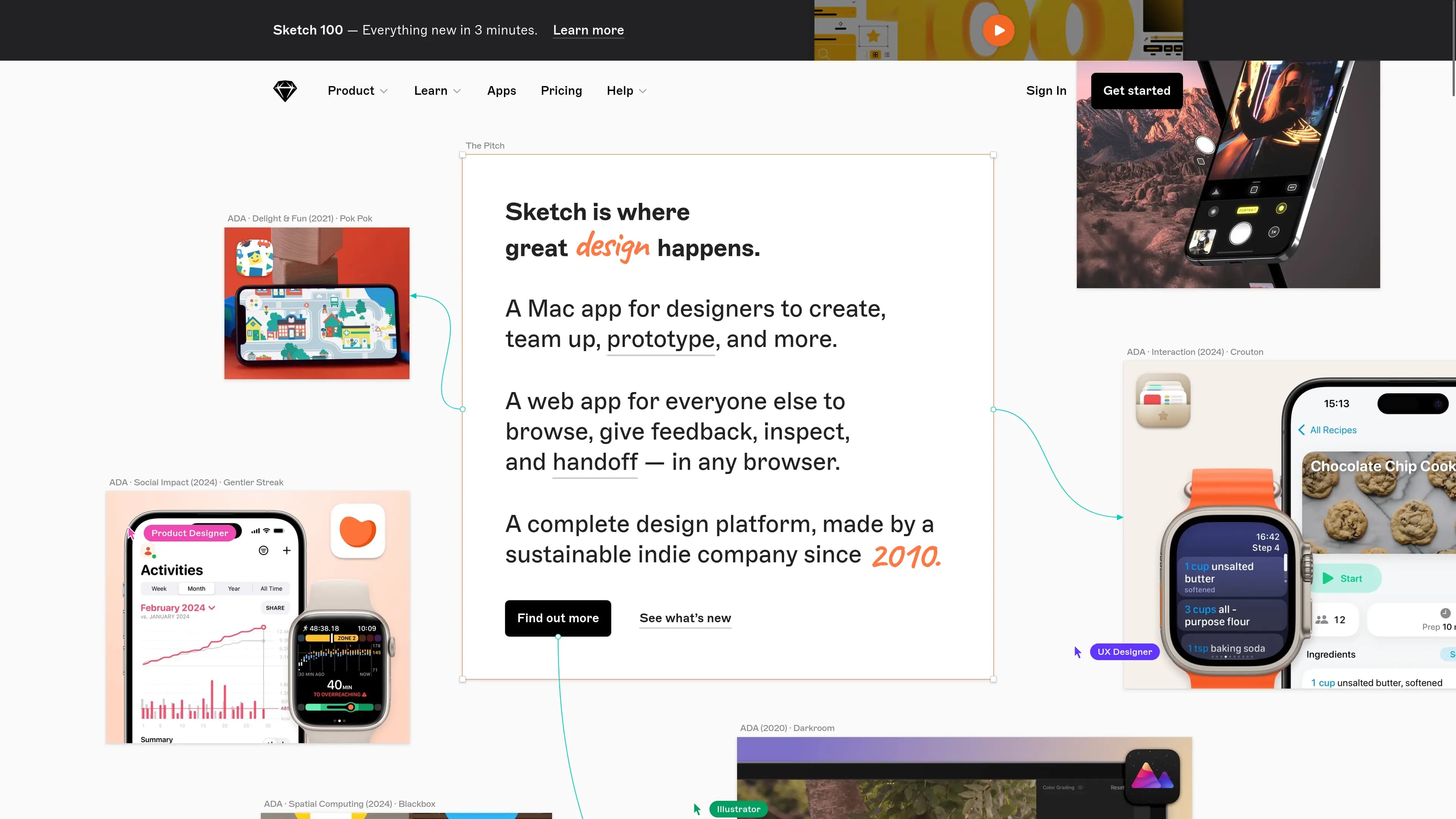Click the label ADA · Social Impact (2024) · Gentler Streak

(x=196, y=482)
